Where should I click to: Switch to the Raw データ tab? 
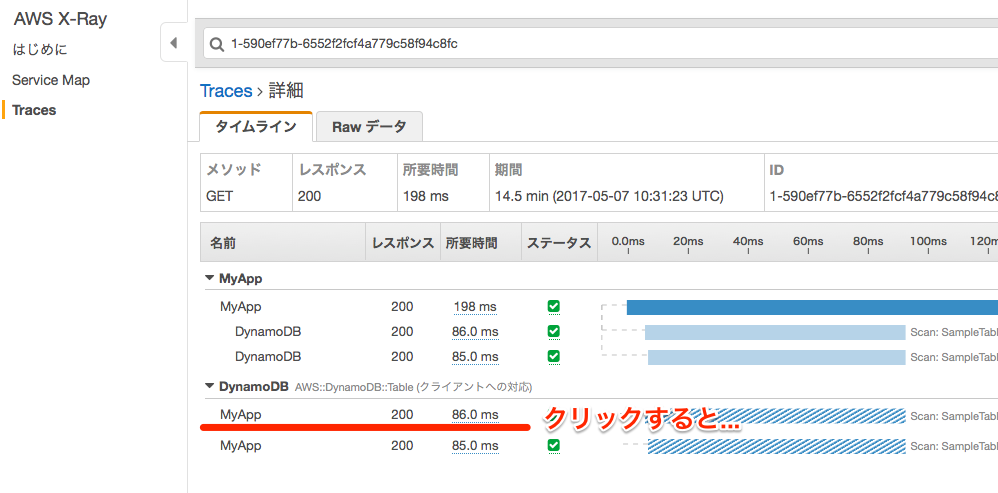click(x=369, y=127)
